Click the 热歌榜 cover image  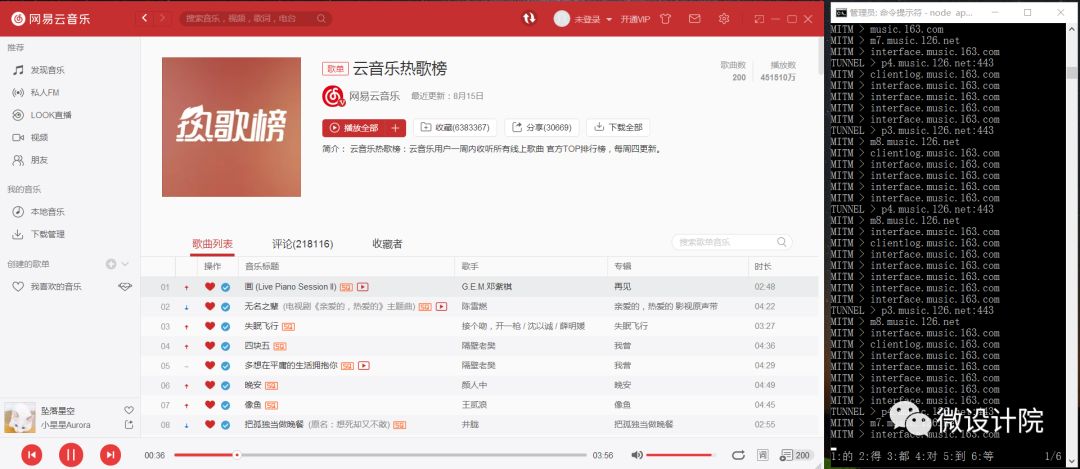pyautogui.click(x=231, y=127)
